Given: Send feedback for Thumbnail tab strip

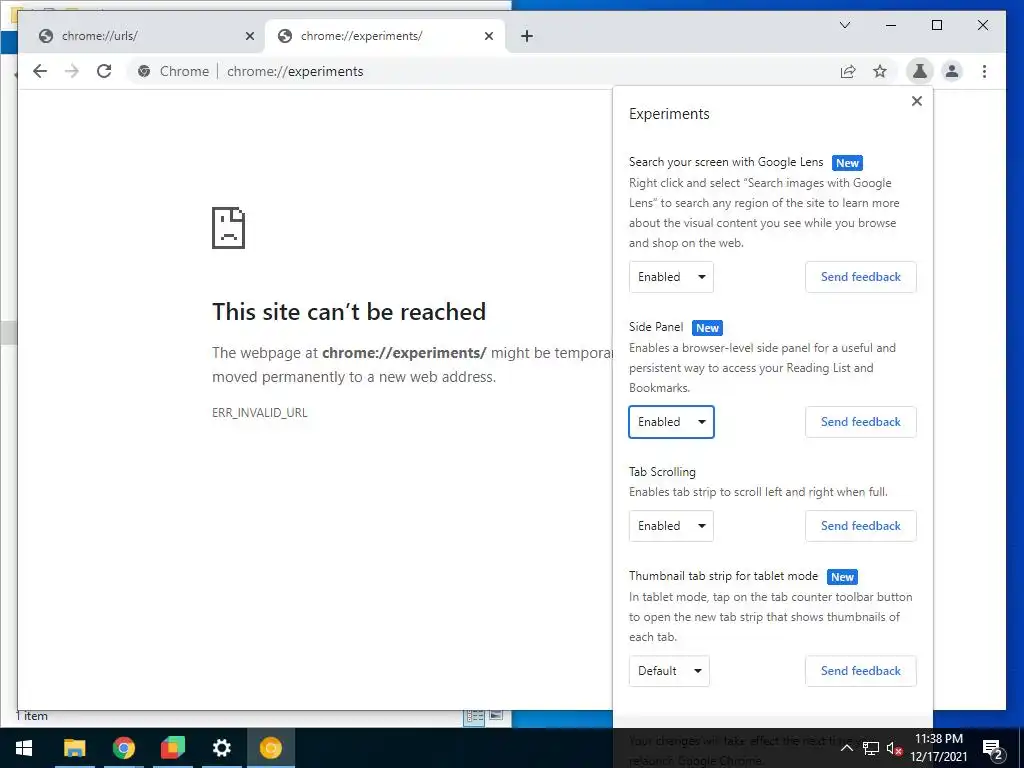Looking at the screenshot, I should pyautogui.click(x=861, y=671).
